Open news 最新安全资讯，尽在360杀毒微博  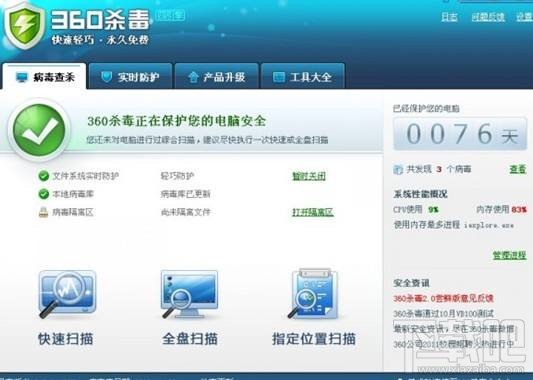453,329
